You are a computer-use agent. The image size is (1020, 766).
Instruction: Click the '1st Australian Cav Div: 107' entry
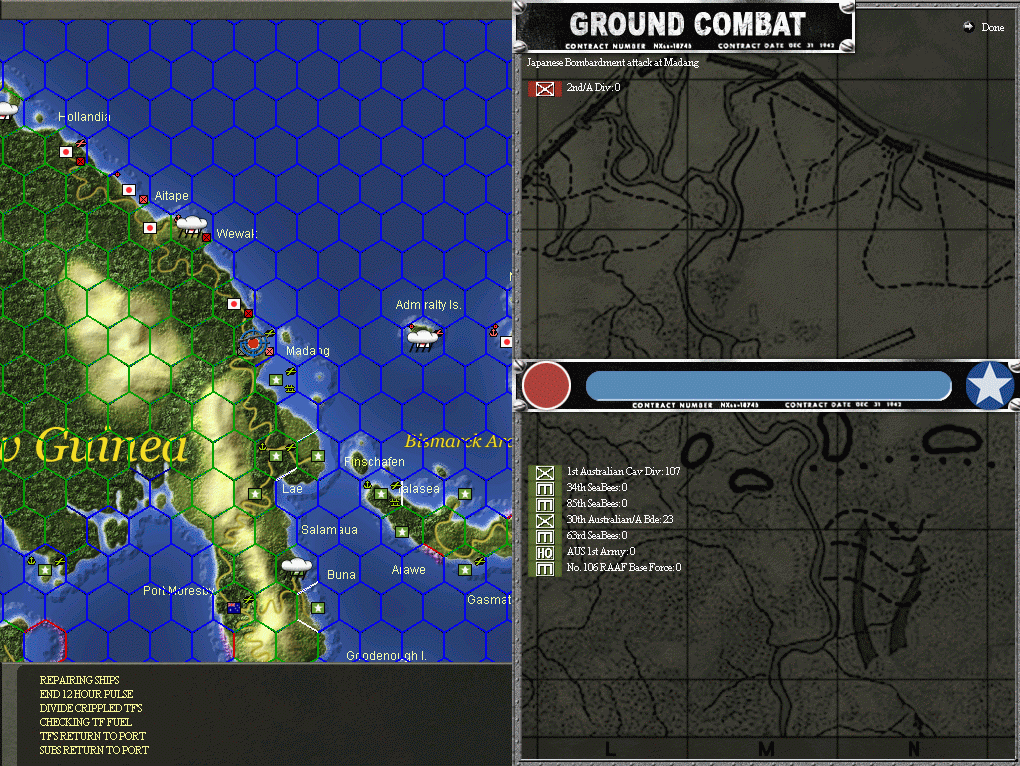623,471
